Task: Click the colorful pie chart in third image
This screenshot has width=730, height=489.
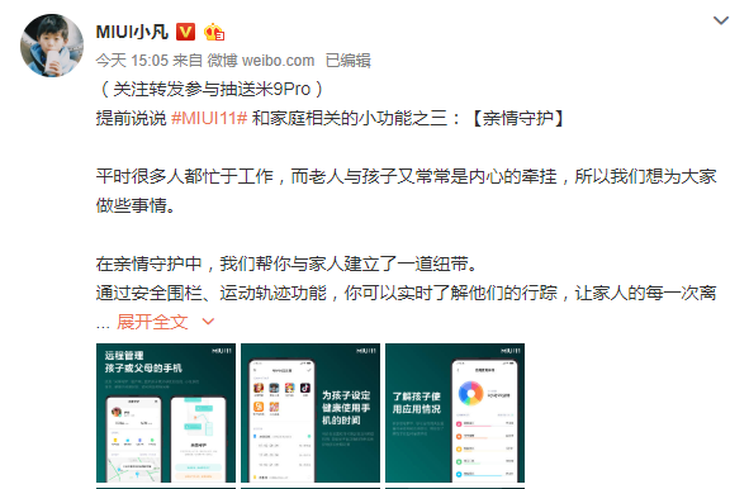Action: pos(471,394)
